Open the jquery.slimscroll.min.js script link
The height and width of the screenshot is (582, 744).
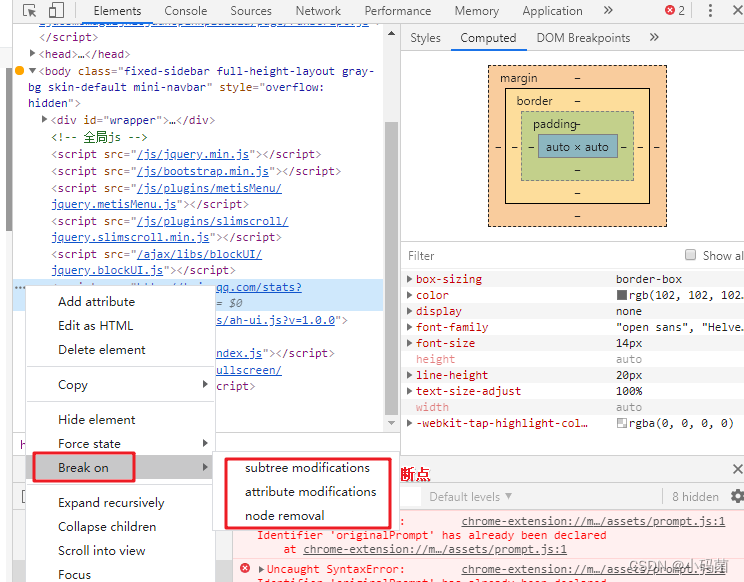point(130,237)
